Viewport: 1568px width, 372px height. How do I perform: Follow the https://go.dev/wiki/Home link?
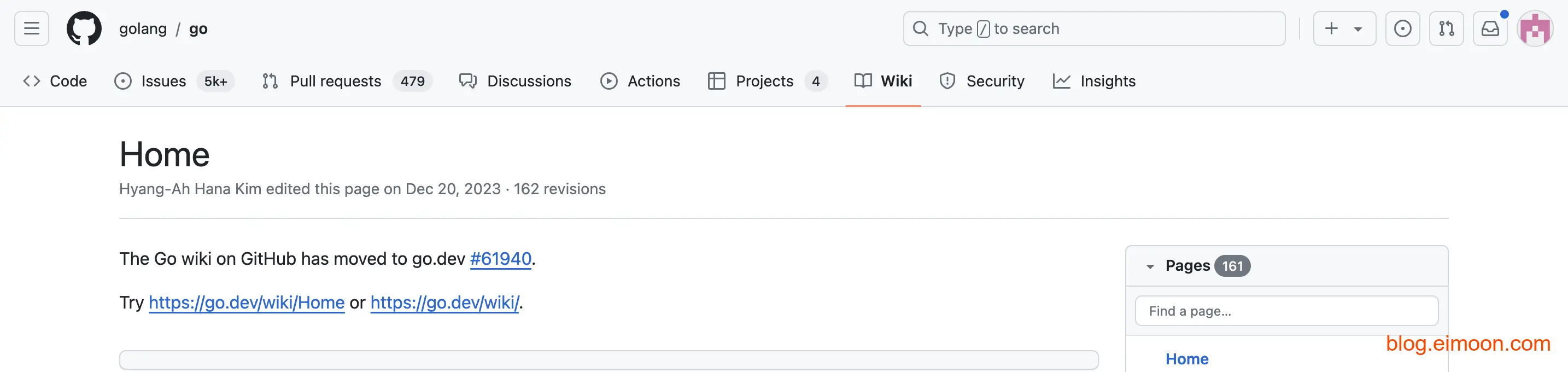(x=247, y=303)
